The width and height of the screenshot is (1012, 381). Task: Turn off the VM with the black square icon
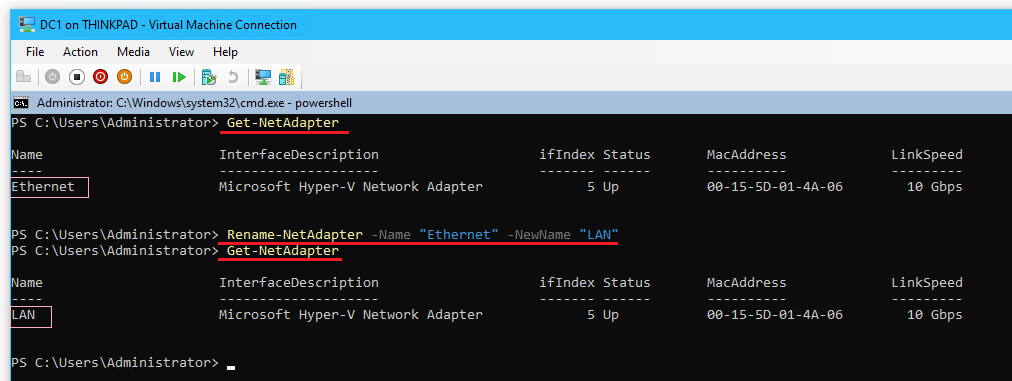(x=77, y=77)
